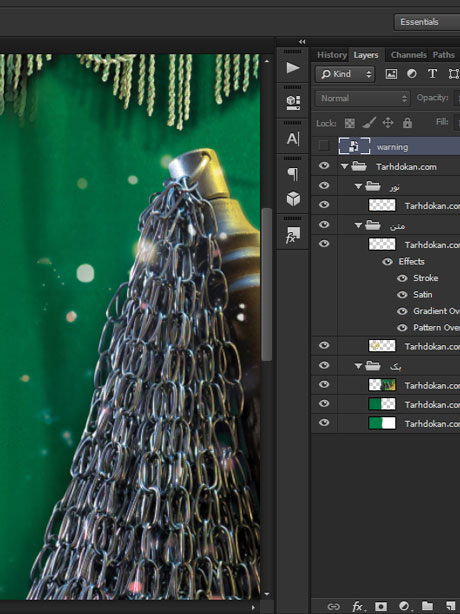This screenshot has height=614, width=460.
Task: Select the Gradient Overlay effect label
Action: [437, 311]
